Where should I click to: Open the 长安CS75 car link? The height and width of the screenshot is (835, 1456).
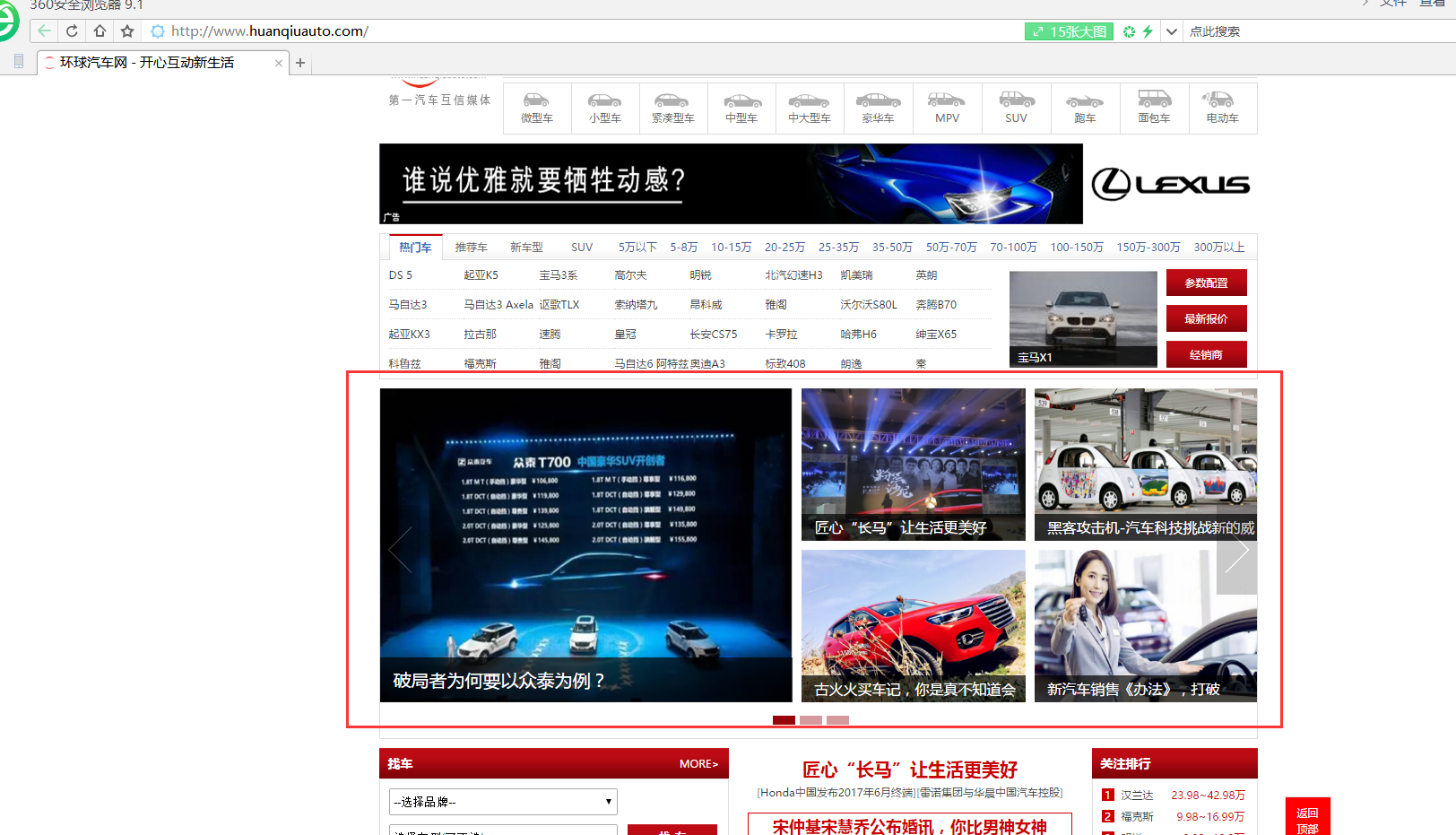(x=714, y=335)
